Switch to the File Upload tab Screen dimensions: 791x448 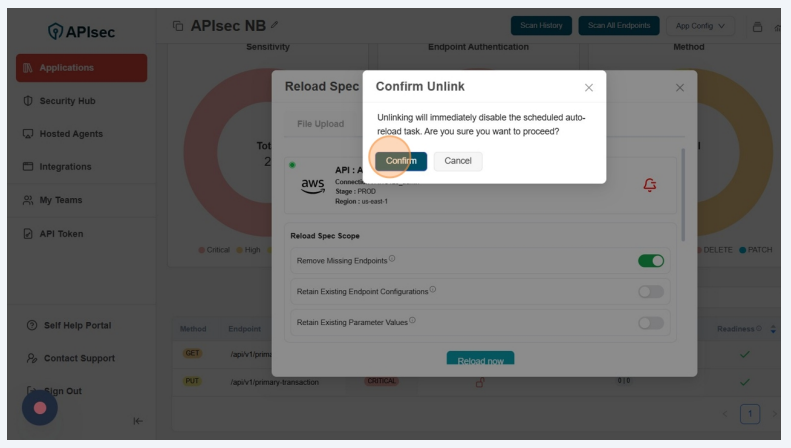[320, 124]
